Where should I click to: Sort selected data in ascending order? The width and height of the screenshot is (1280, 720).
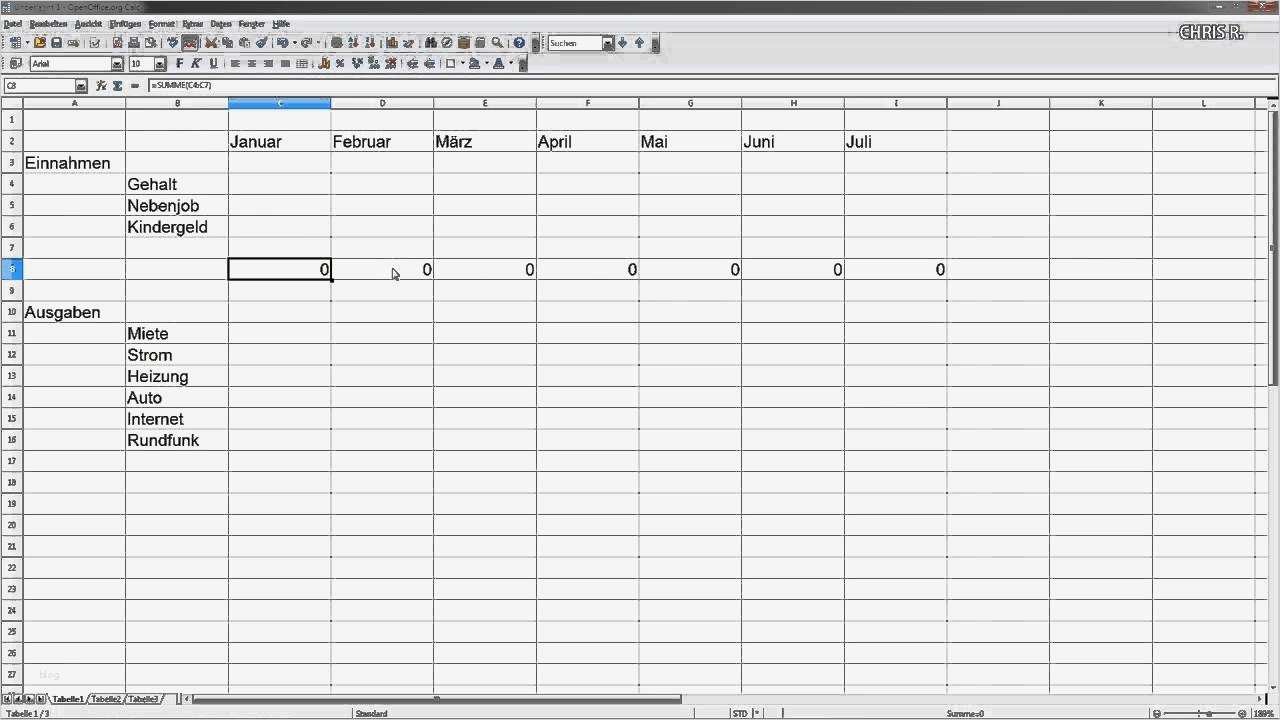(x=354, y=43)
